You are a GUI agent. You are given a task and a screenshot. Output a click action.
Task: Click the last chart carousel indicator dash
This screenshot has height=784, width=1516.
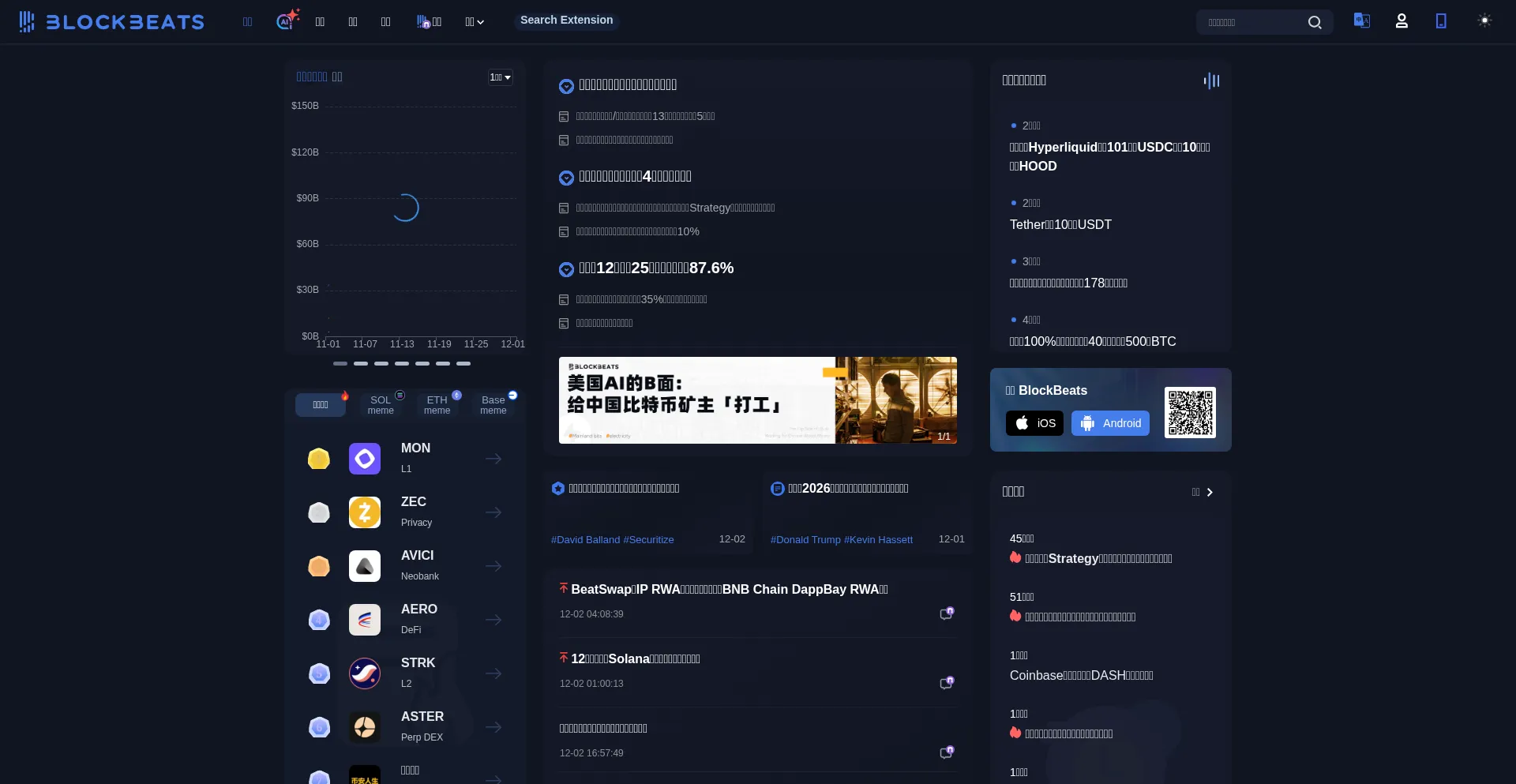pos(463,363)
